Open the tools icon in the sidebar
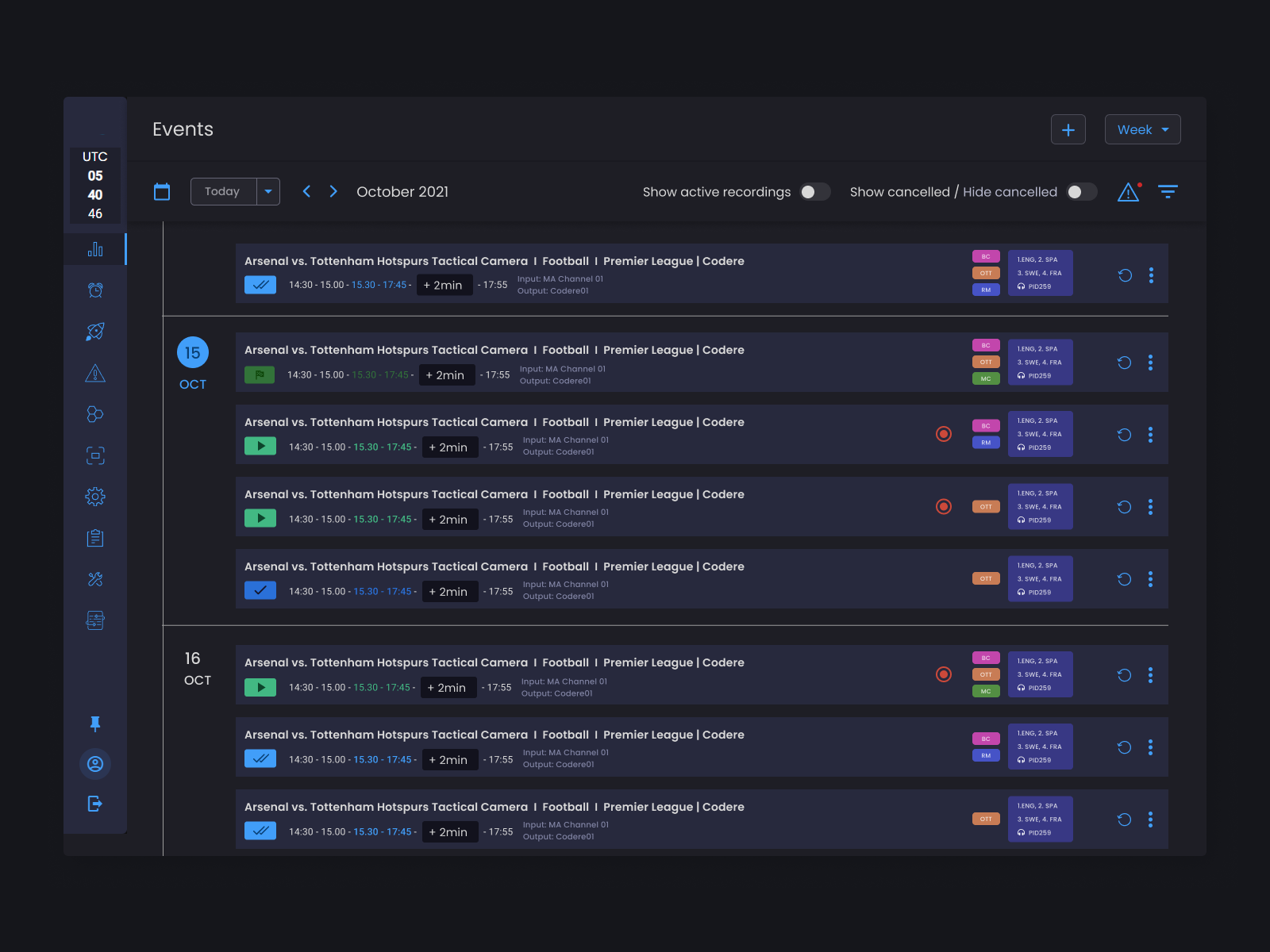The width and height of the screenshot is (1270, 952). coord(95,578)
